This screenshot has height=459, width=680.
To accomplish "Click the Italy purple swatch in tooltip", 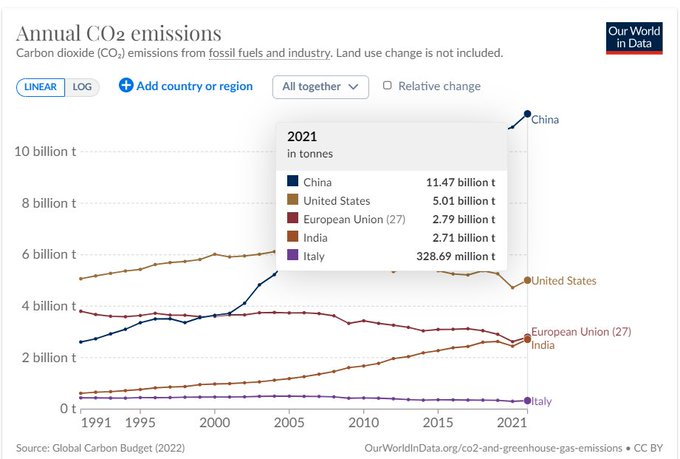I will coord(292,257).
